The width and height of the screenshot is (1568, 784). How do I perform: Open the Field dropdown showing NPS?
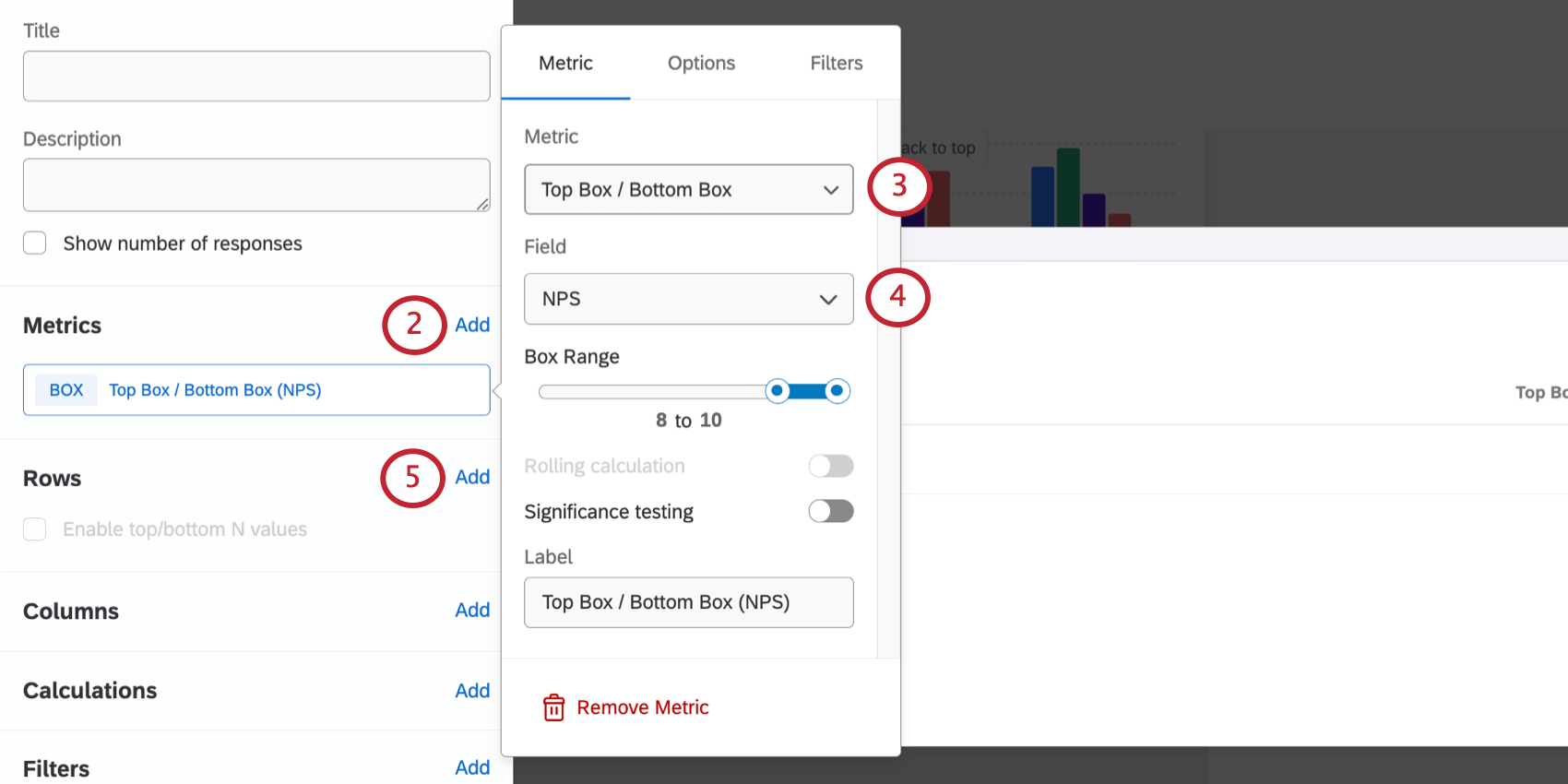(x=688, y=299)
